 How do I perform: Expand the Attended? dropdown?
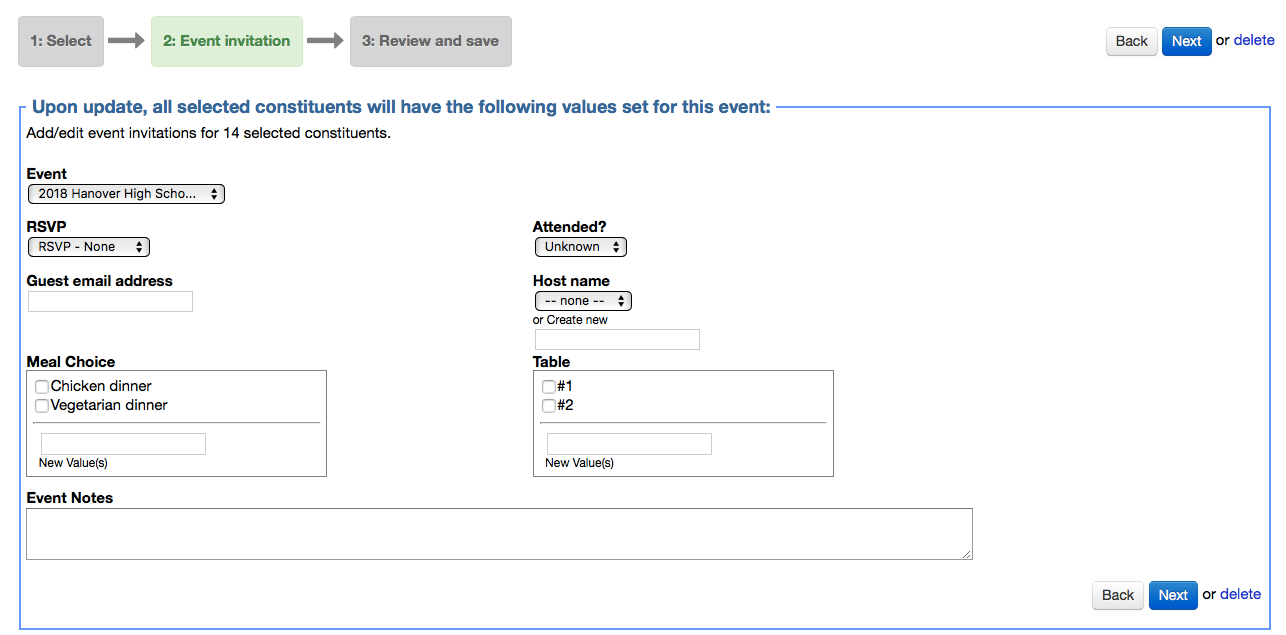580,247
